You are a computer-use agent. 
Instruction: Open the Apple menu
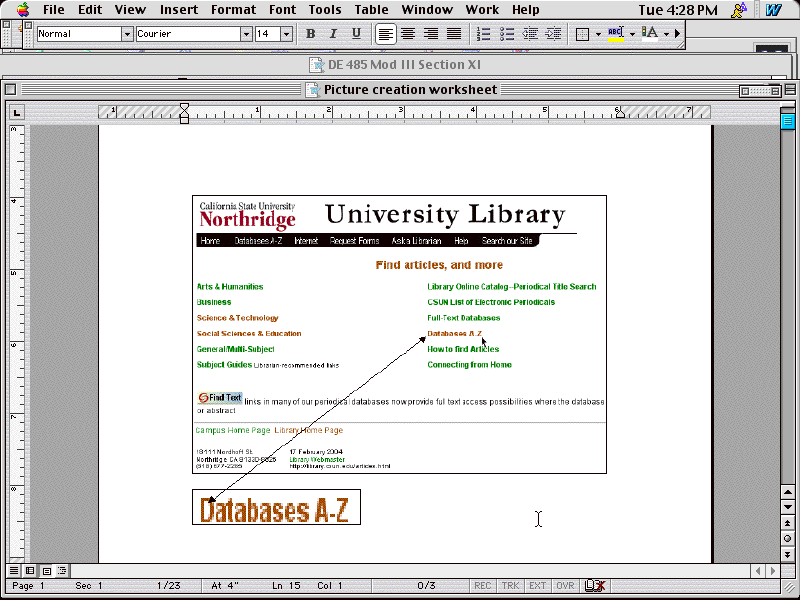point(23,10)
